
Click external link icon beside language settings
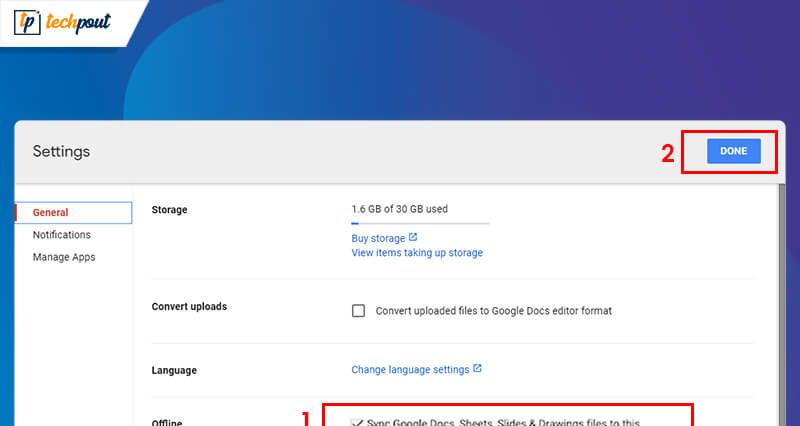click(477, 368)
